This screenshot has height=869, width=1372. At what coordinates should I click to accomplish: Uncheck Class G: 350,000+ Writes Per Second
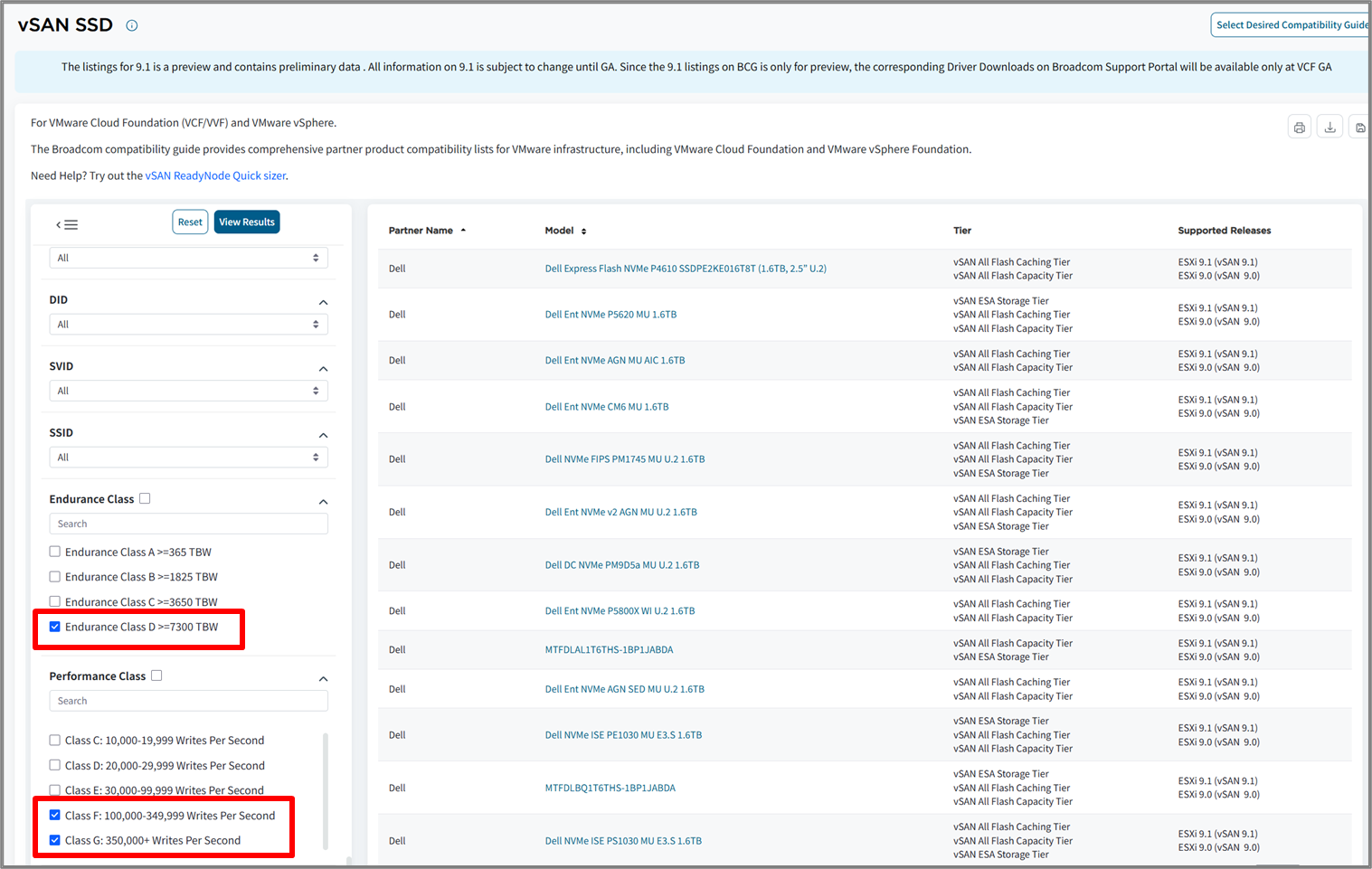[55, 840]
